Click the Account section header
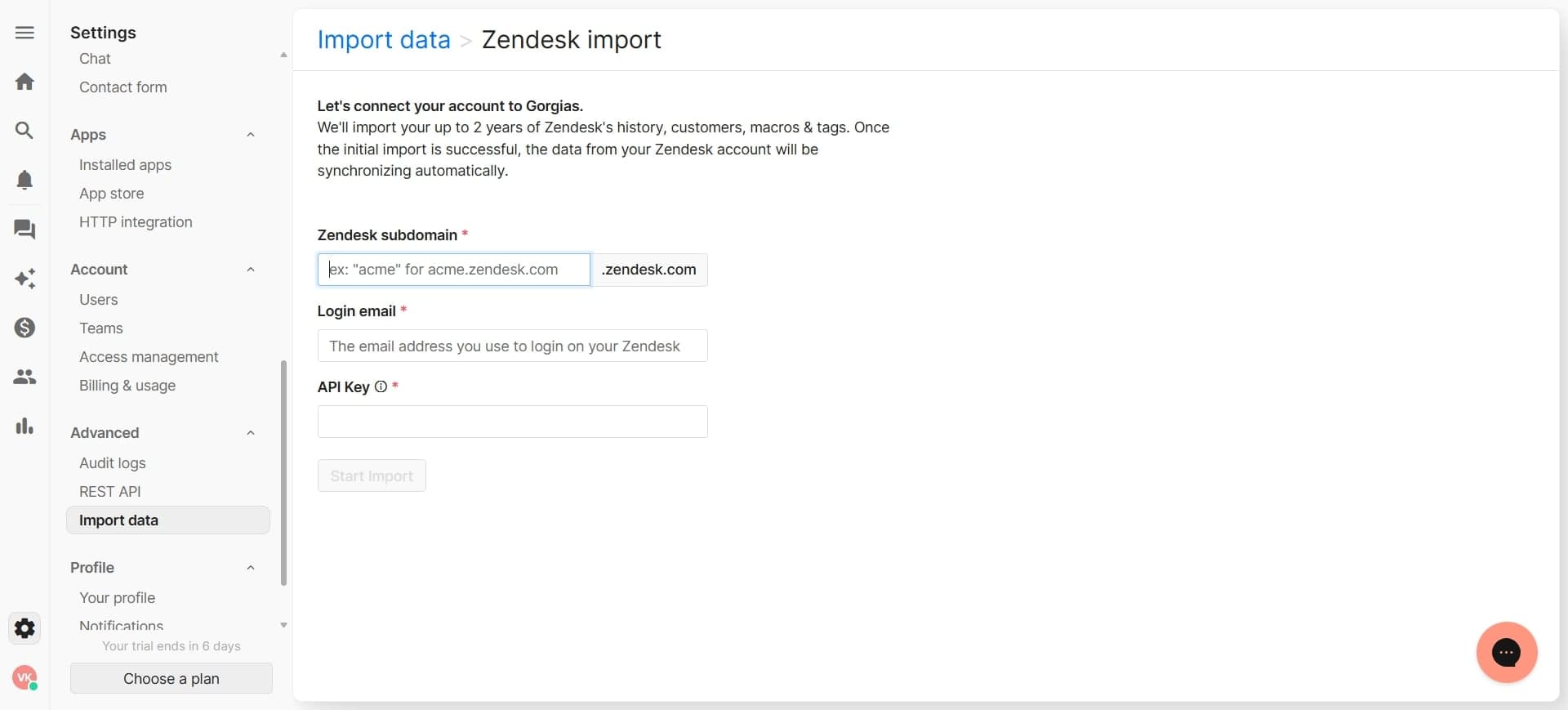Viewport: 1568px width, 710px height. tap(99, 270)
